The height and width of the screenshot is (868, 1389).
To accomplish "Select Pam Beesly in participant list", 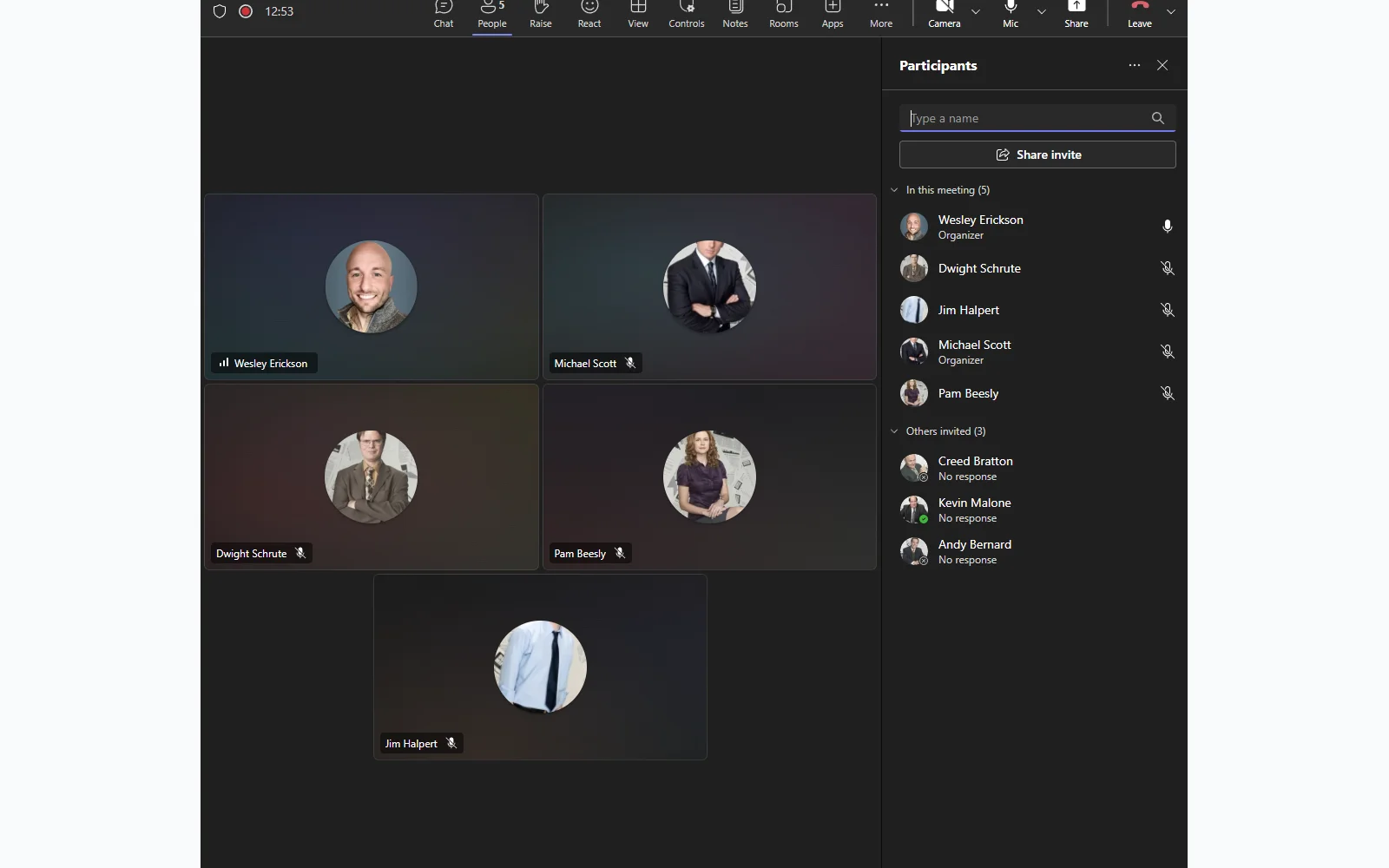I will pos(1035,393).
